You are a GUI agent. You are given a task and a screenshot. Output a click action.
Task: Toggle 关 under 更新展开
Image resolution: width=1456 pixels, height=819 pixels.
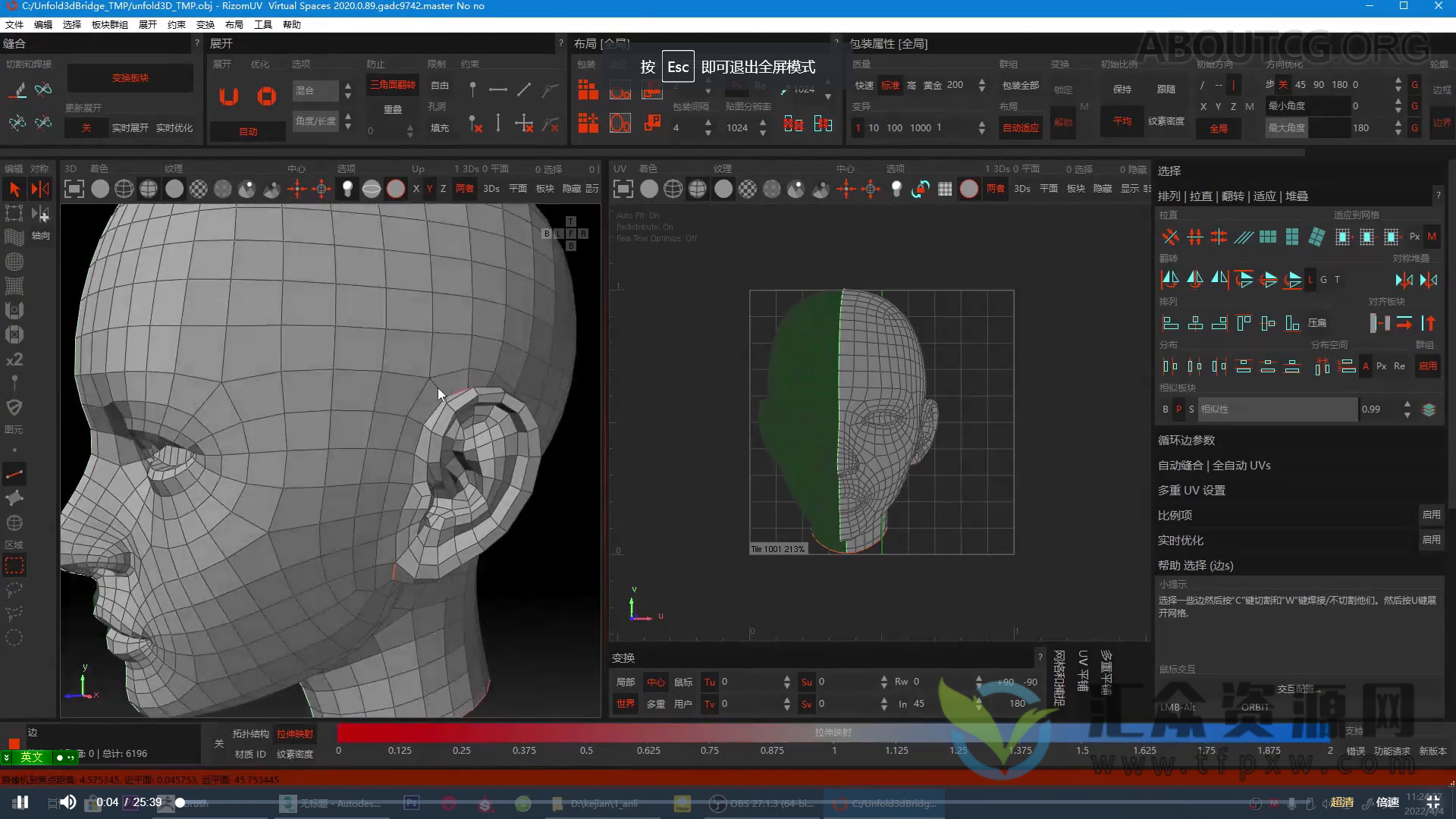point(86,127)
